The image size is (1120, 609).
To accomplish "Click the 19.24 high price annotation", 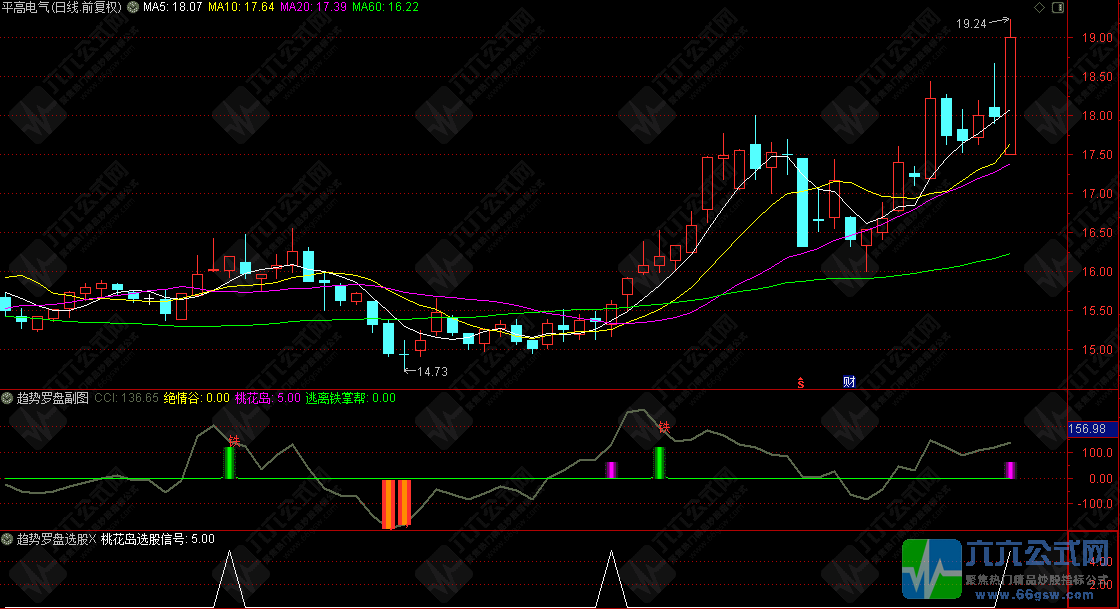I will pyautogui.click(x=971, y=24).
